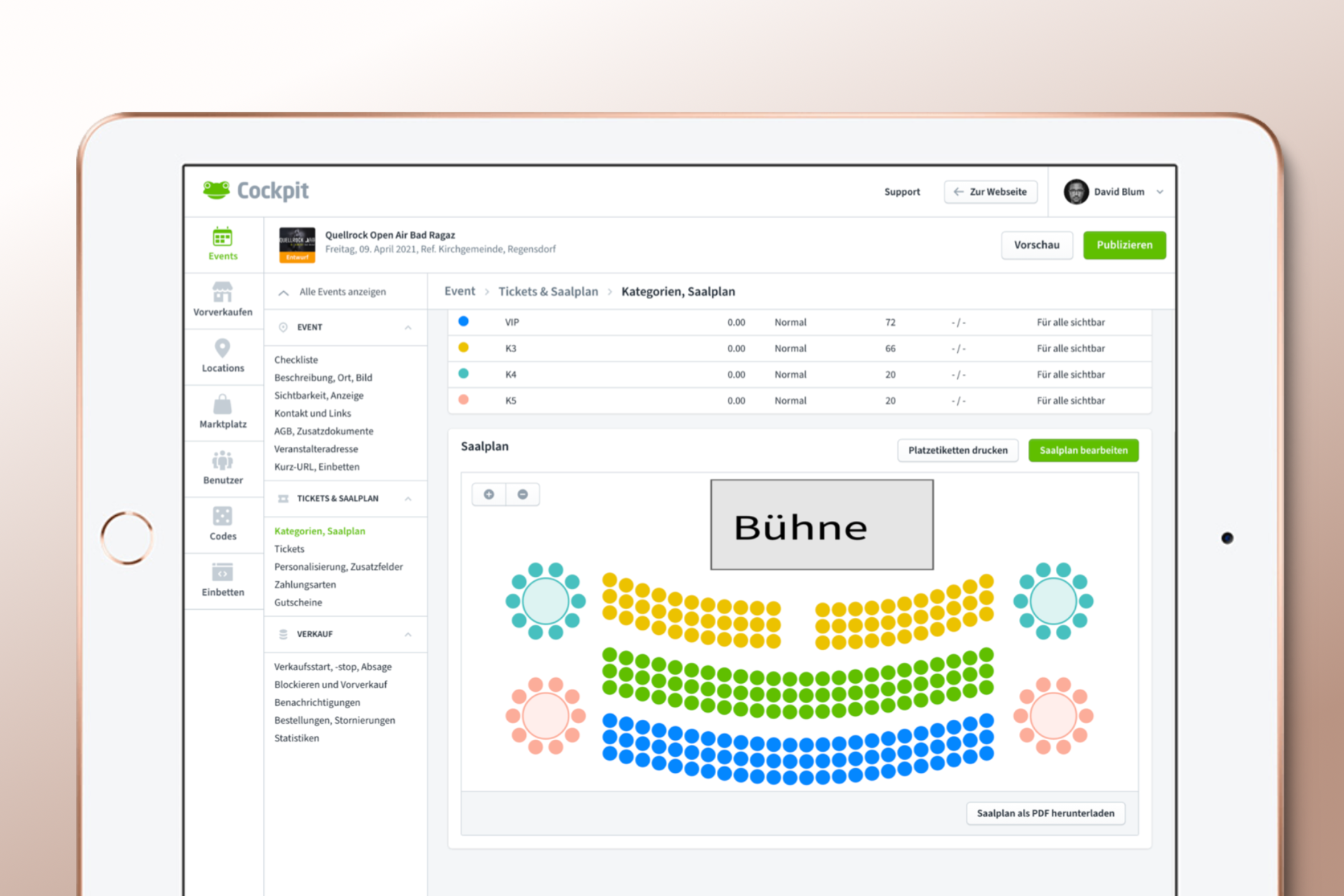Image resolution: width=1344 pixels, height=896 pixels.
Task: Select the K4 category row name
Action: (x=511, y=375)
